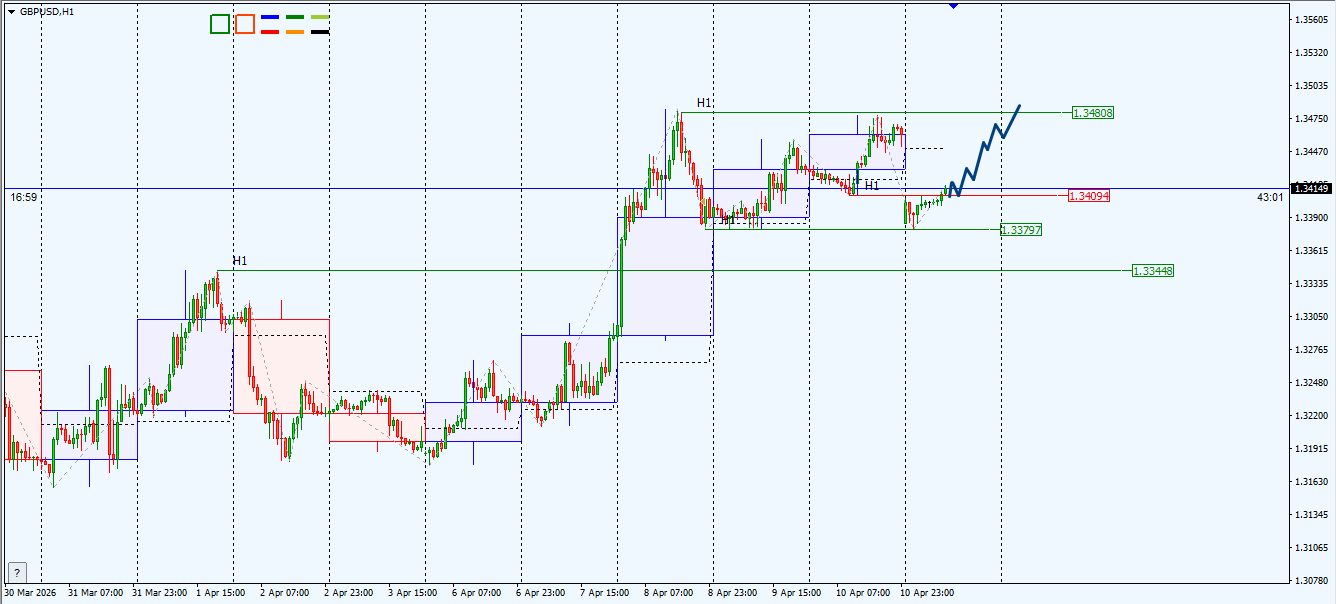Click the 1.30780 price scale value
Image resolution: width=1336 pixels, height=604 pixels.
coord(1309,580)
